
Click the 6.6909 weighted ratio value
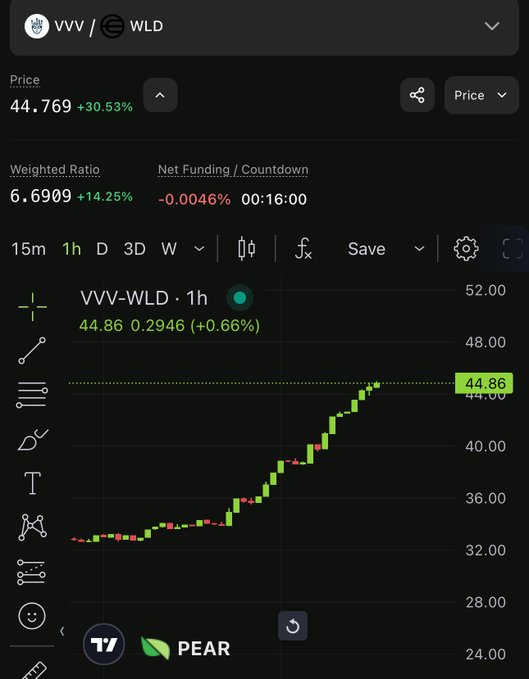pyautogui.click(x=41, y=196)
